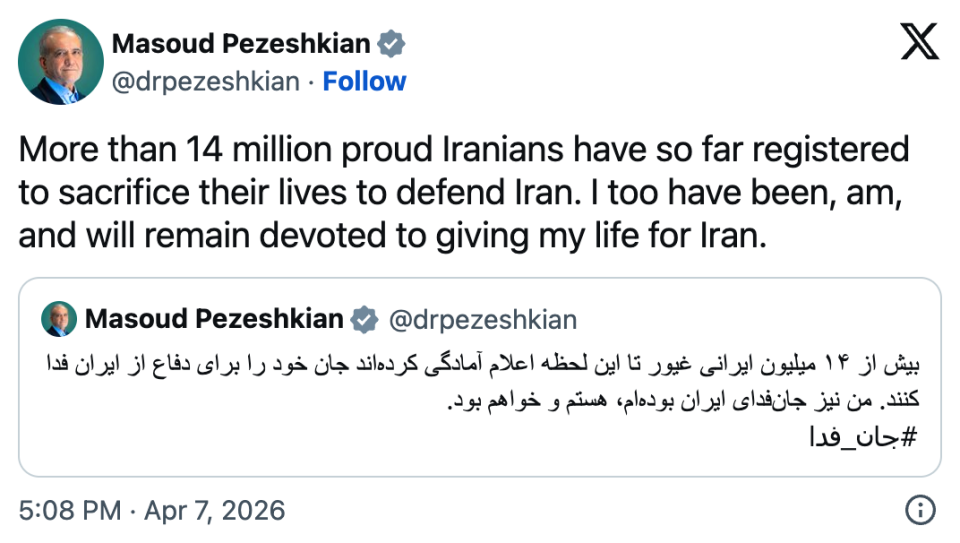
Task: Follow Masoud Pezeshkian
Action: pos(364,81)
